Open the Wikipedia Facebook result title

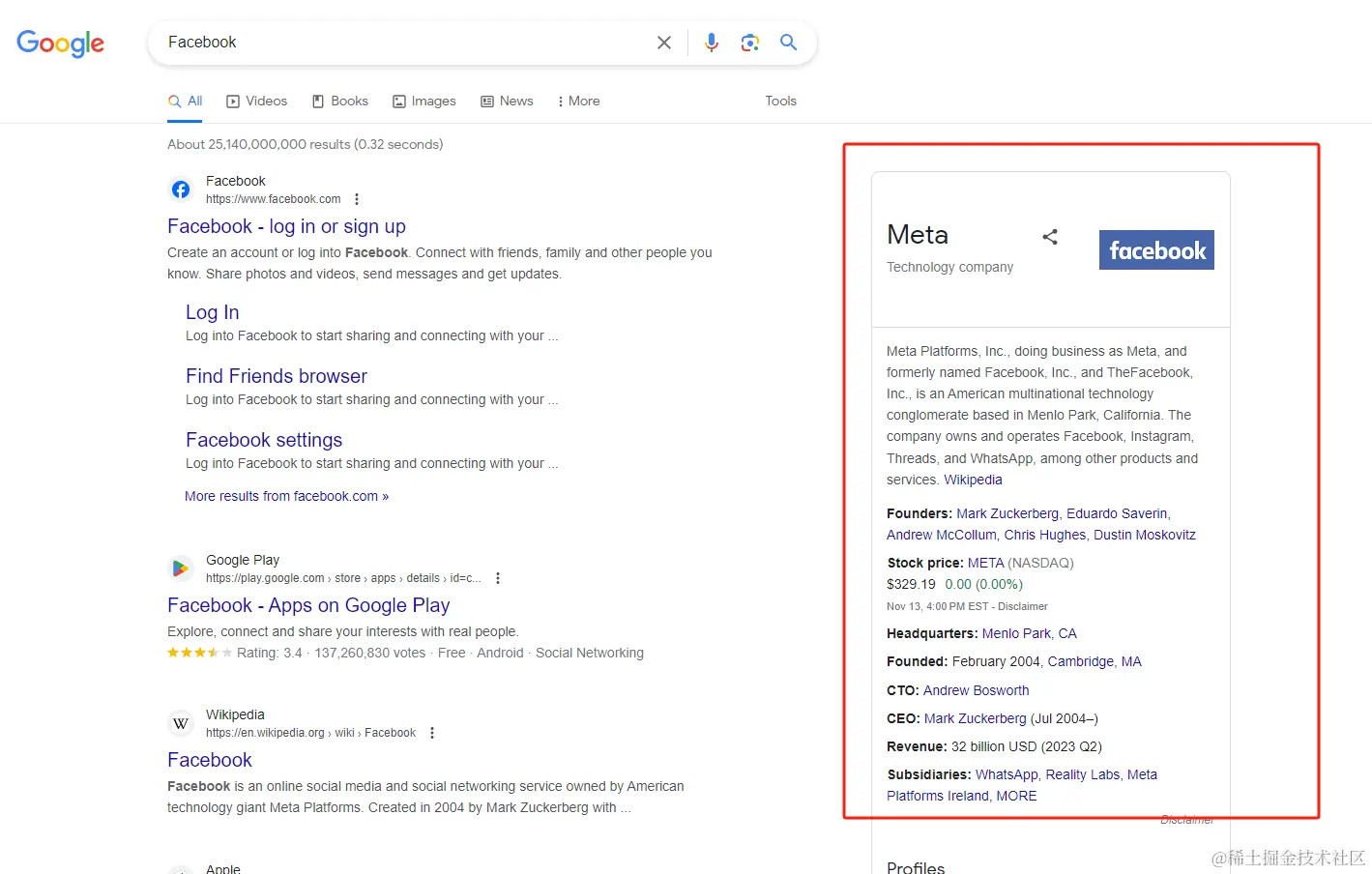pos(210,760)
